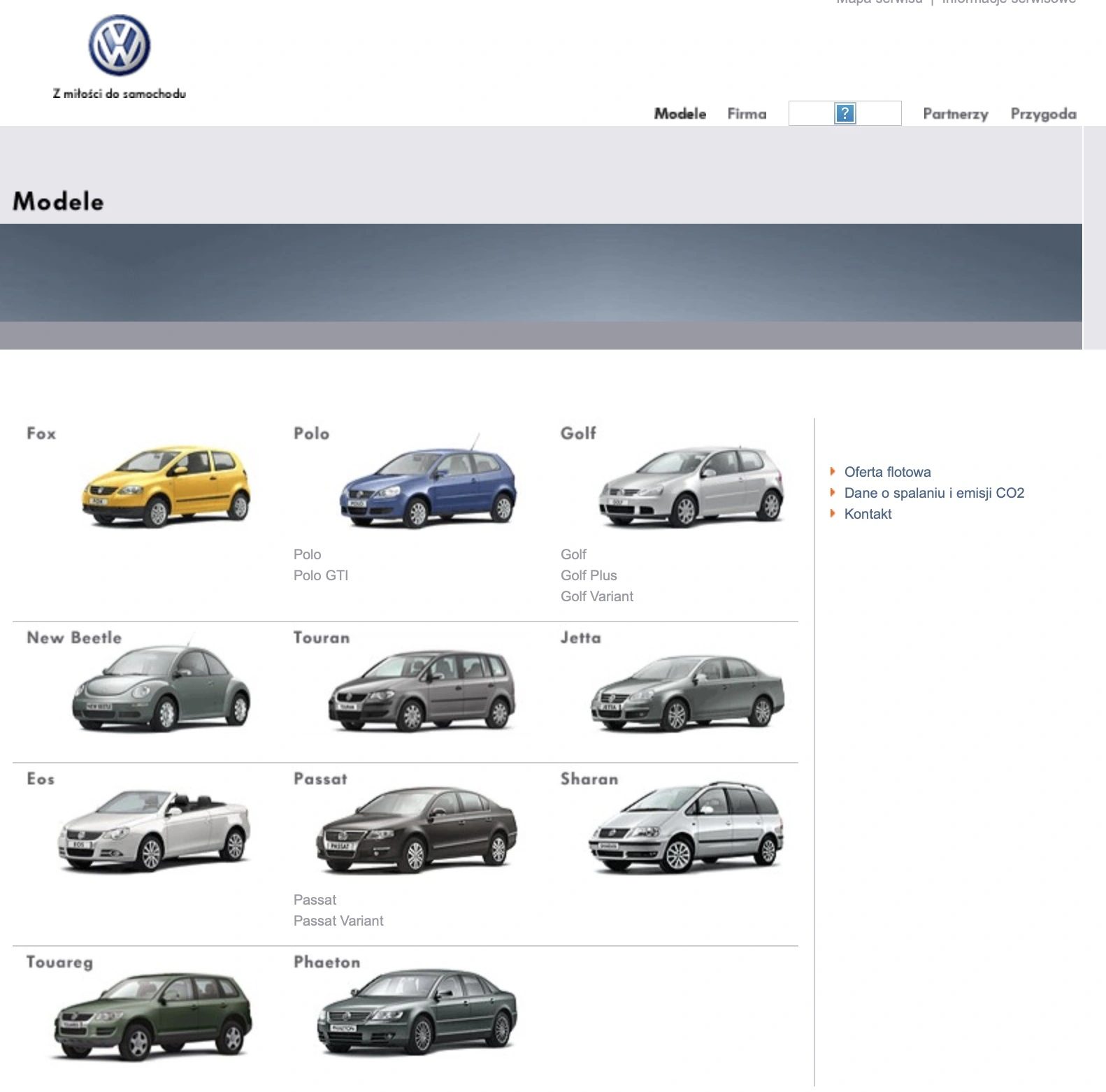The height and width of the screenshot is (1092, 1106).
Task: Open the Kontakt link
Action: [868, 514]
